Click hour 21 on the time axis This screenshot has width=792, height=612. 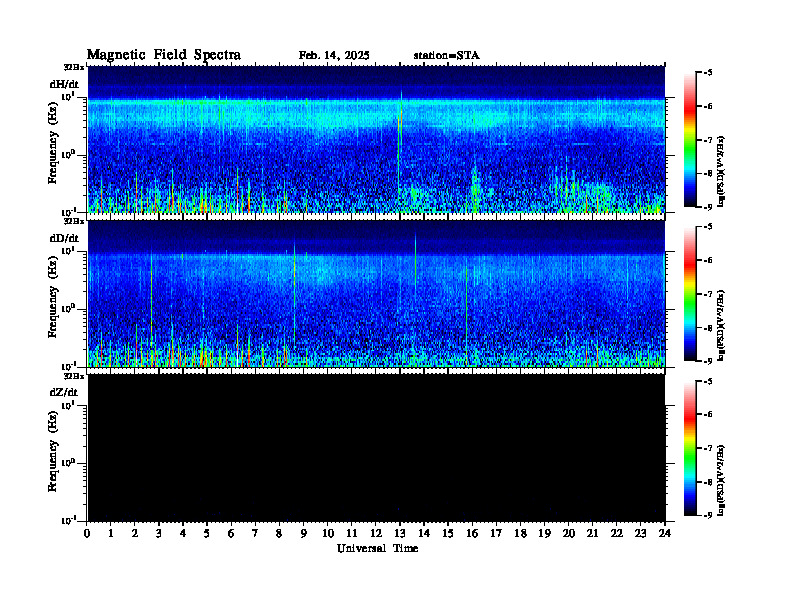click(x=592, y=534)
